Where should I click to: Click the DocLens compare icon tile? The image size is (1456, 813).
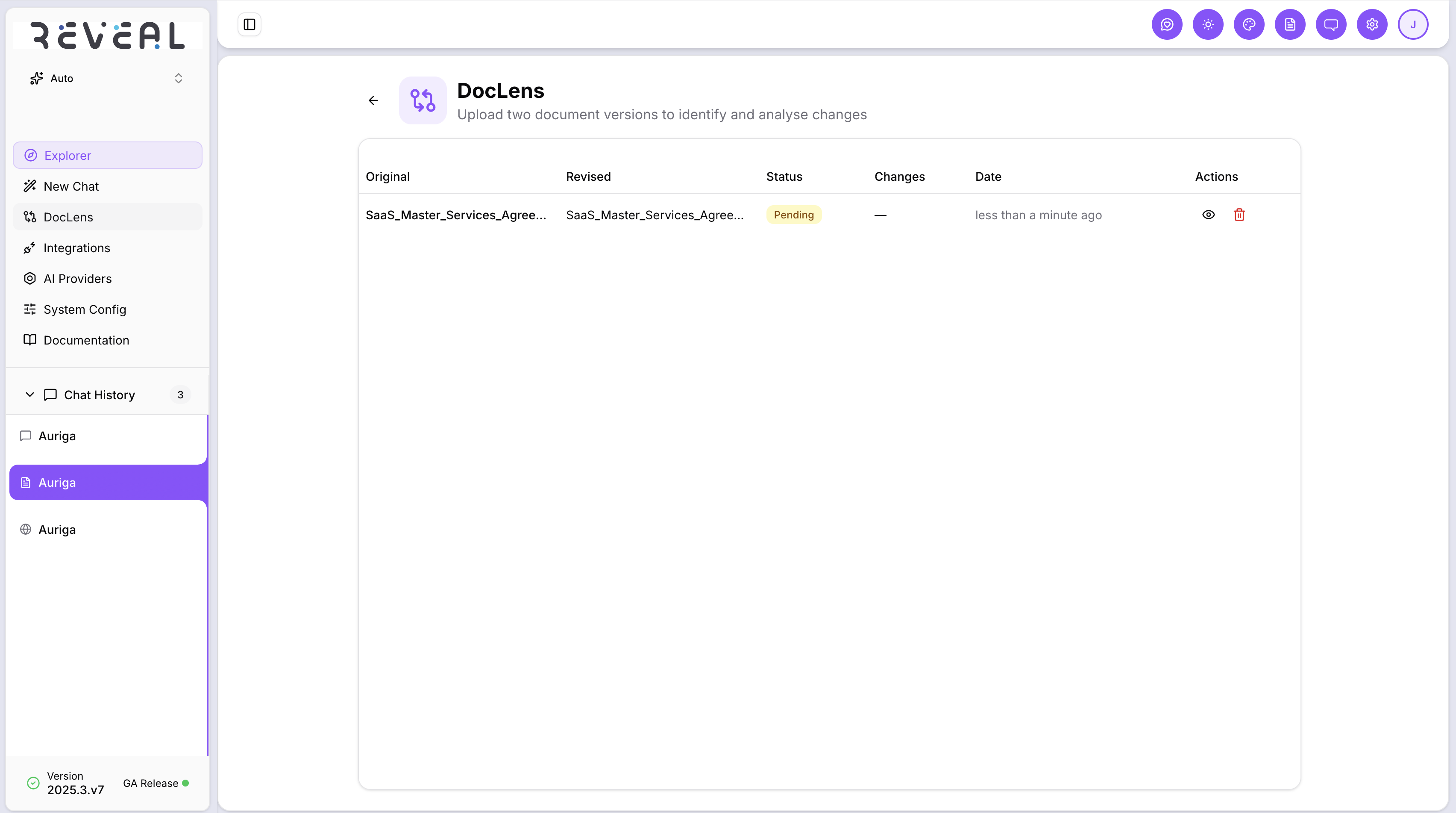(423, 100)
